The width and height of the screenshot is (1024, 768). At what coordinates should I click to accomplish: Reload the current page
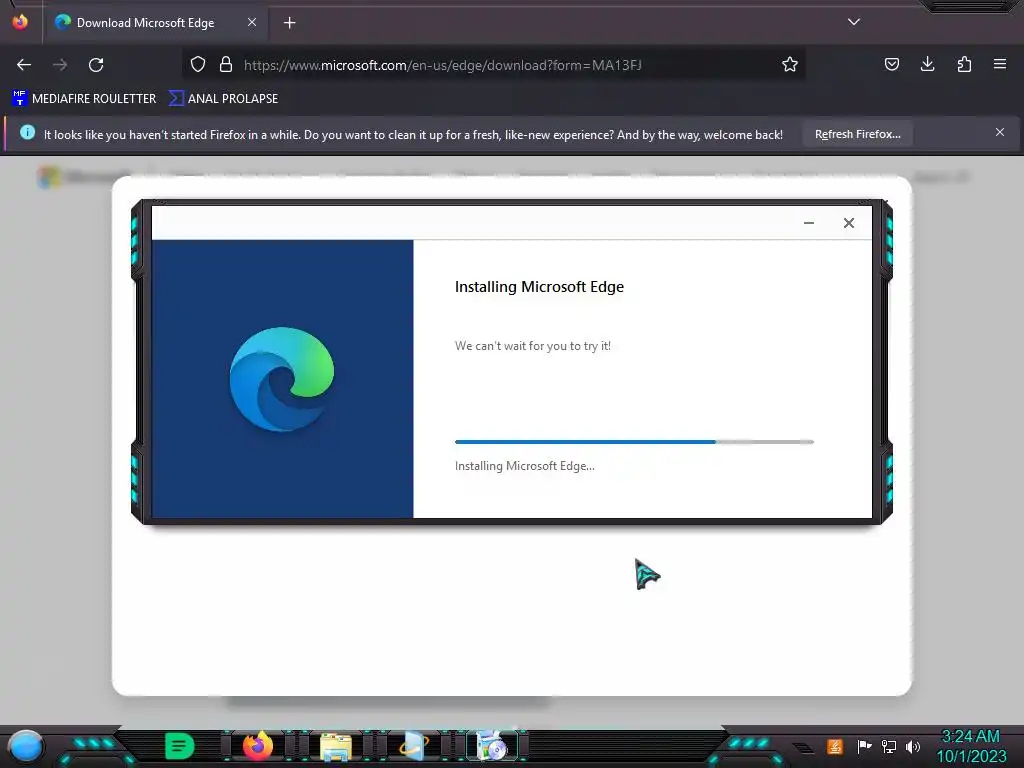(x=96, y=65)
